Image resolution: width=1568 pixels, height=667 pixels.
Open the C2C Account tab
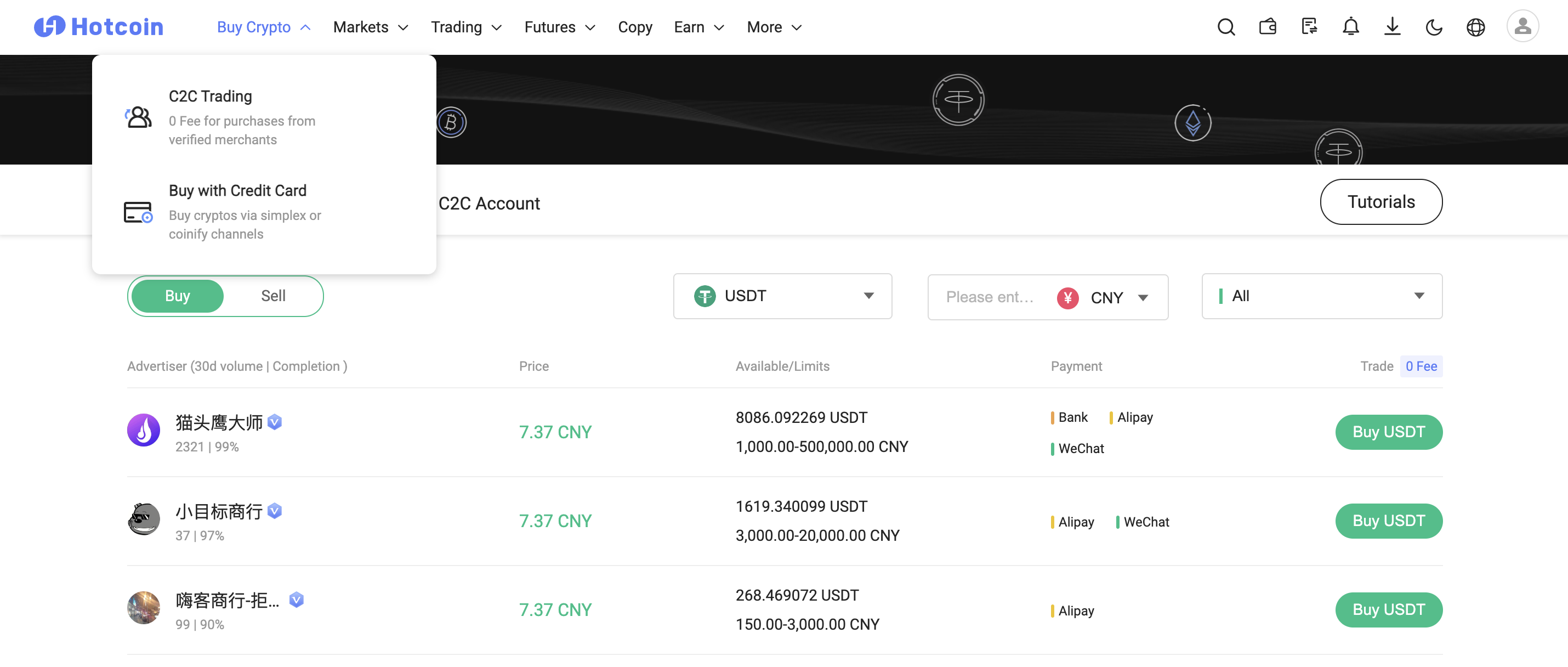pos(489,204)
